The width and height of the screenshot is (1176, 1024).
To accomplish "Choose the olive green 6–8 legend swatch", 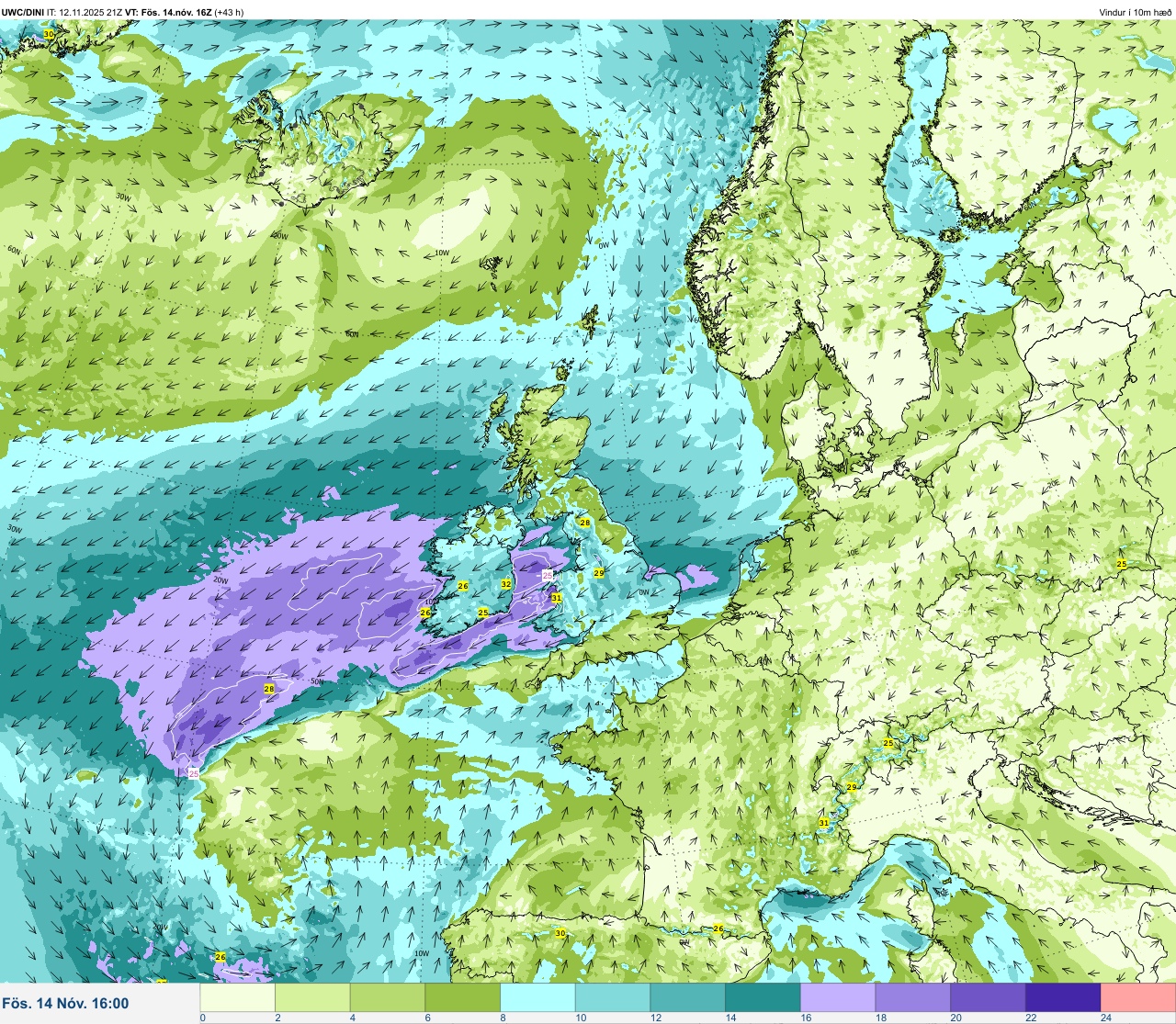I will tap(463, 996).
